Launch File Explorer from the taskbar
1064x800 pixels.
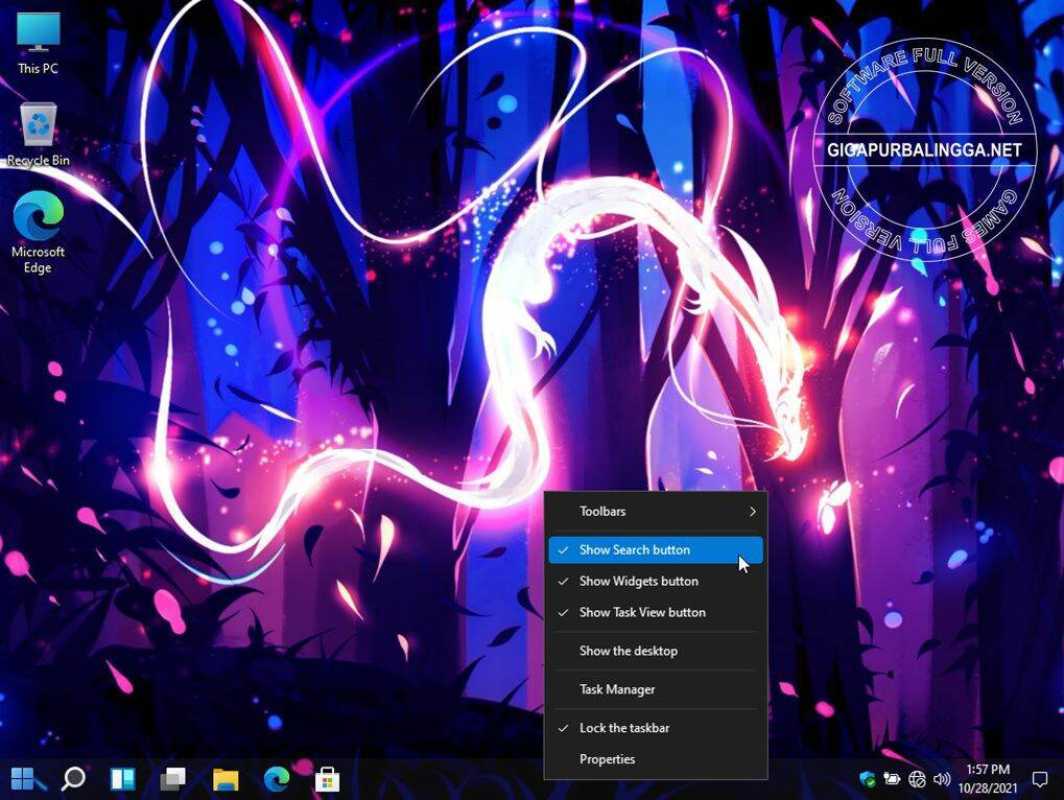click(224, 777)
